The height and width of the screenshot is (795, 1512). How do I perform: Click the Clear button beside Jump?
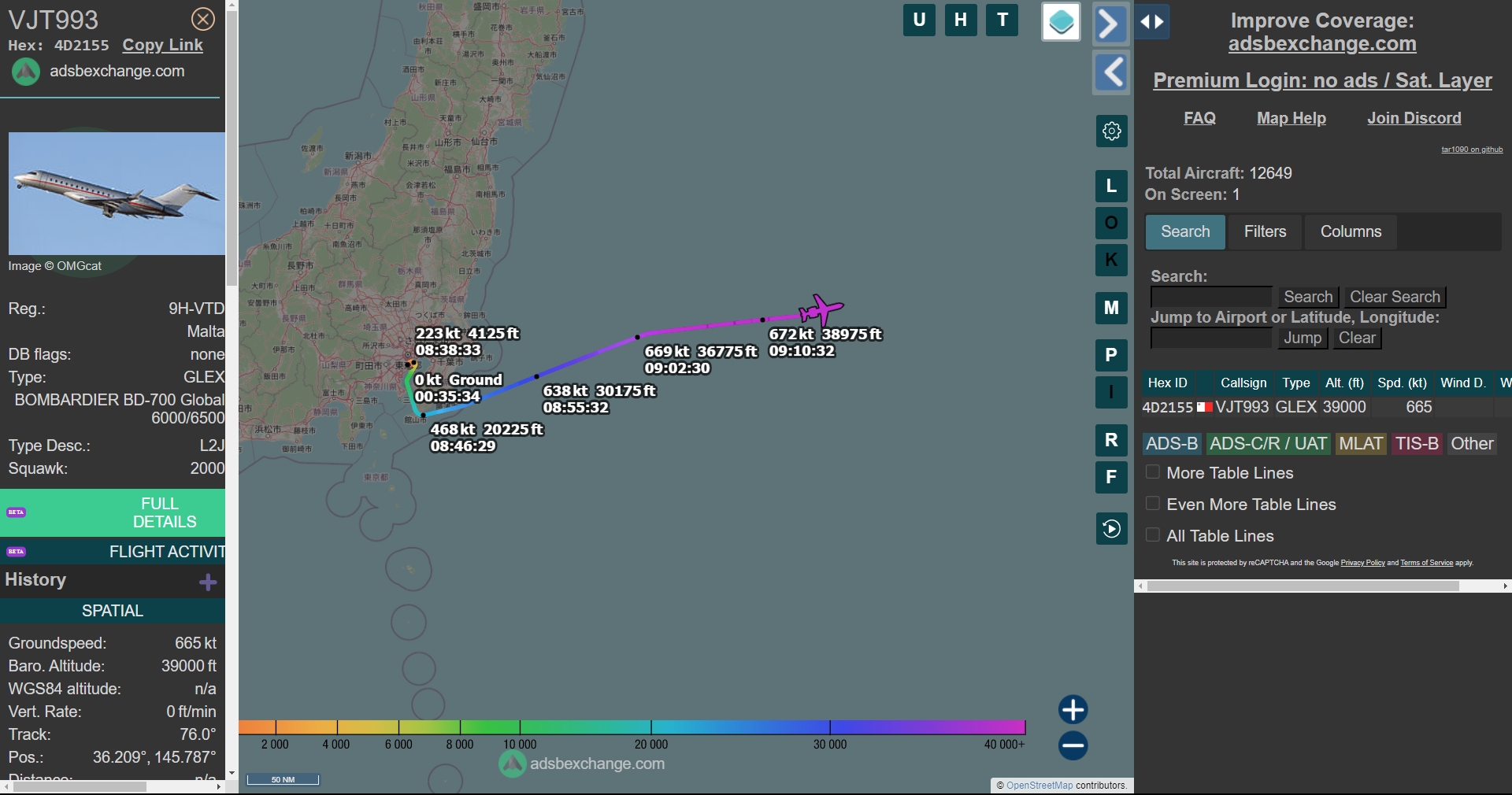point(1357,338)
